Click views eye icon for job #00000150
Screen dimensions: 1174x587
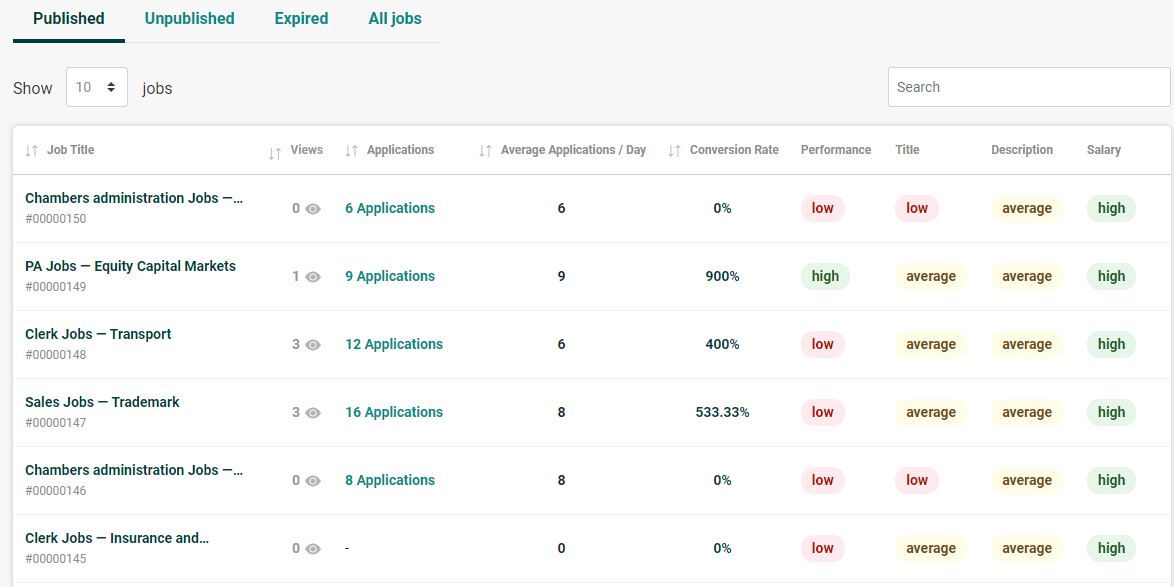point(313,209)
